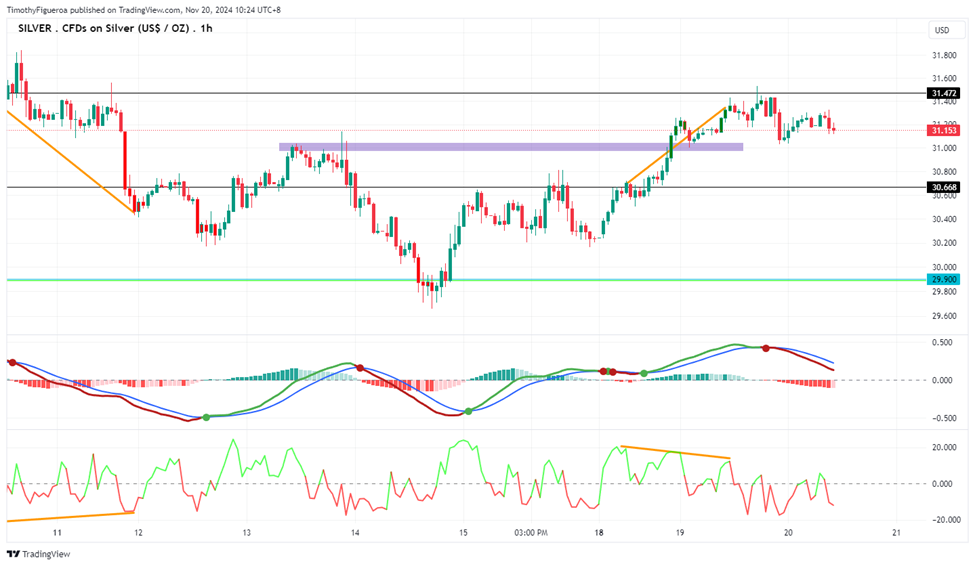Select date 21 on the time axis
Viewport: 975px width, 566px height.
point(896,532)
